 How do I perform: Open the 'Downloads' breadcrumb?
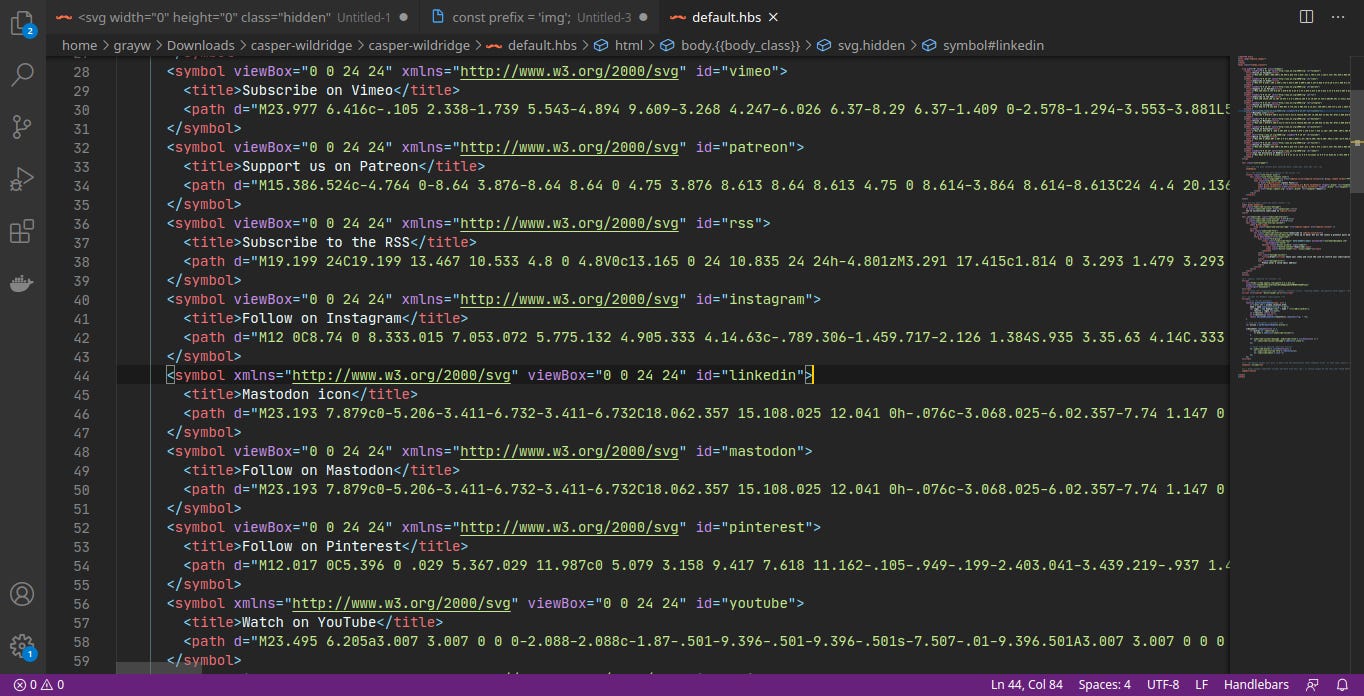pos(200,45)
